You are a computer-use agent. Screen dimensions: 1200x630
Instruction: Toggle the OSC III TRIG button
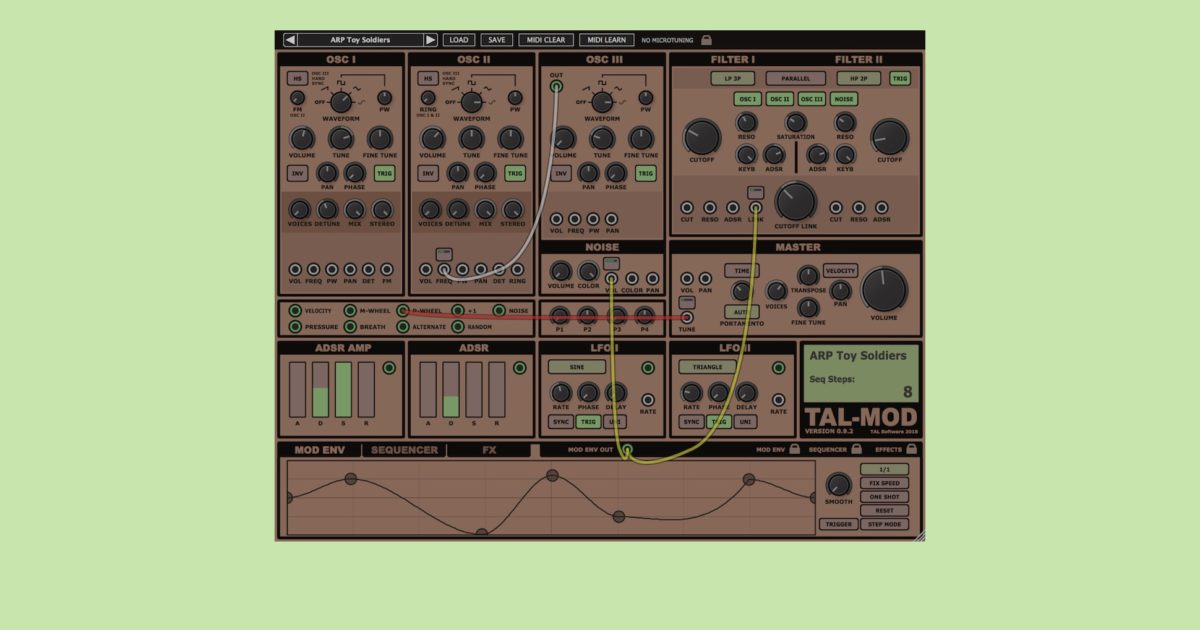point(646,173)
